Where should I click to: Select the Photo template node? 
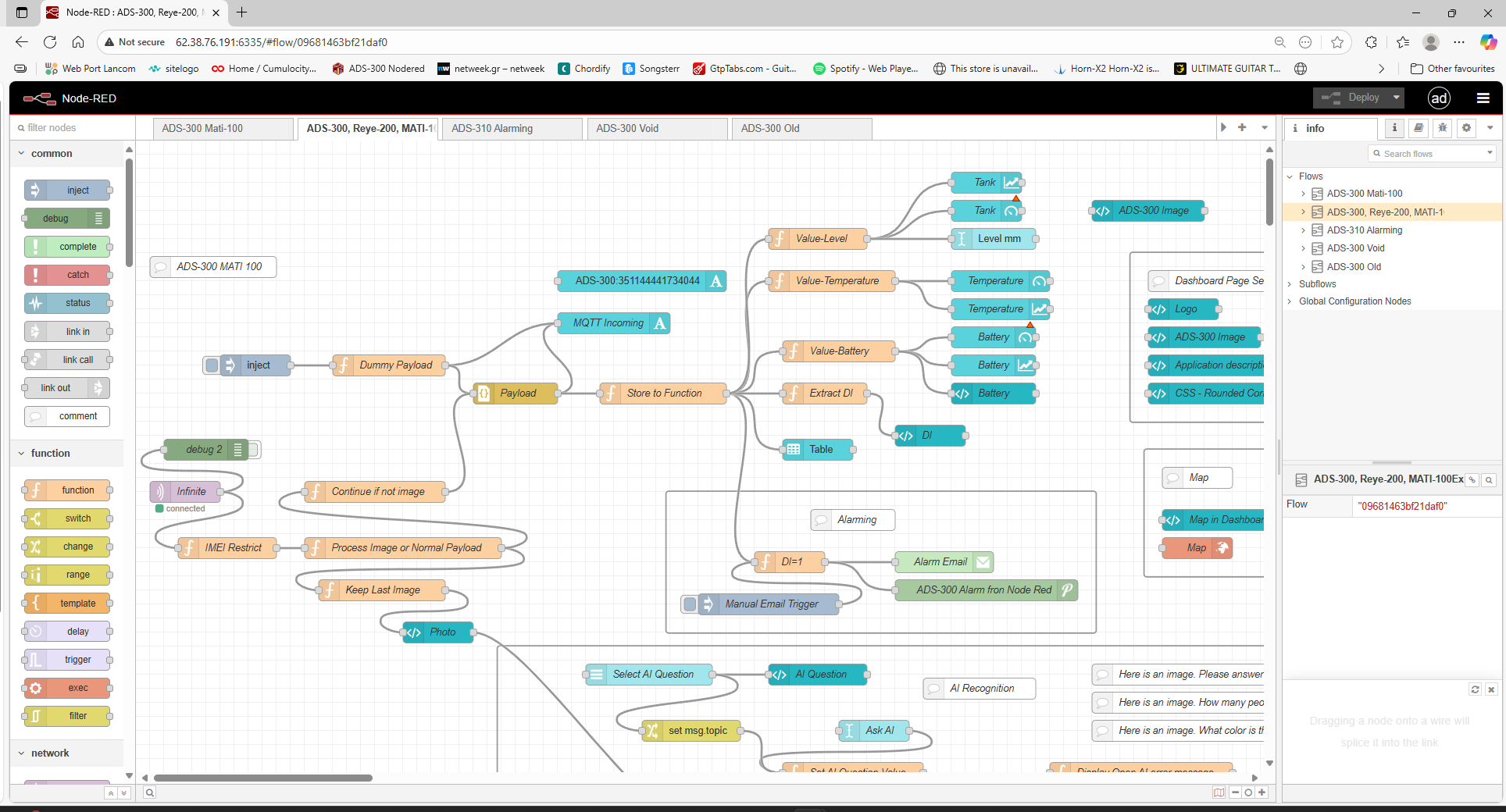pyautogui.click(x=437, y=632)
